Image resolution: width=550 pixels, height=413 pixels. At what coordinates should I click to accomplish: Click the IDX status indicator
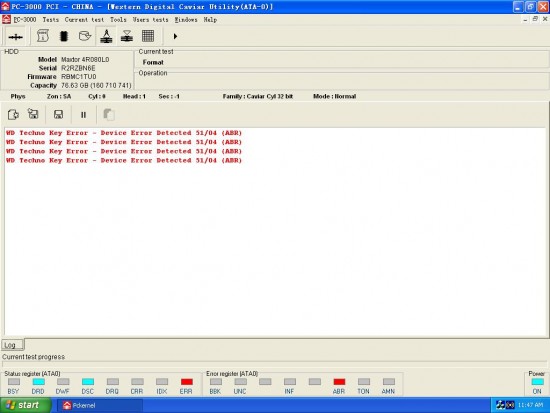162,381
